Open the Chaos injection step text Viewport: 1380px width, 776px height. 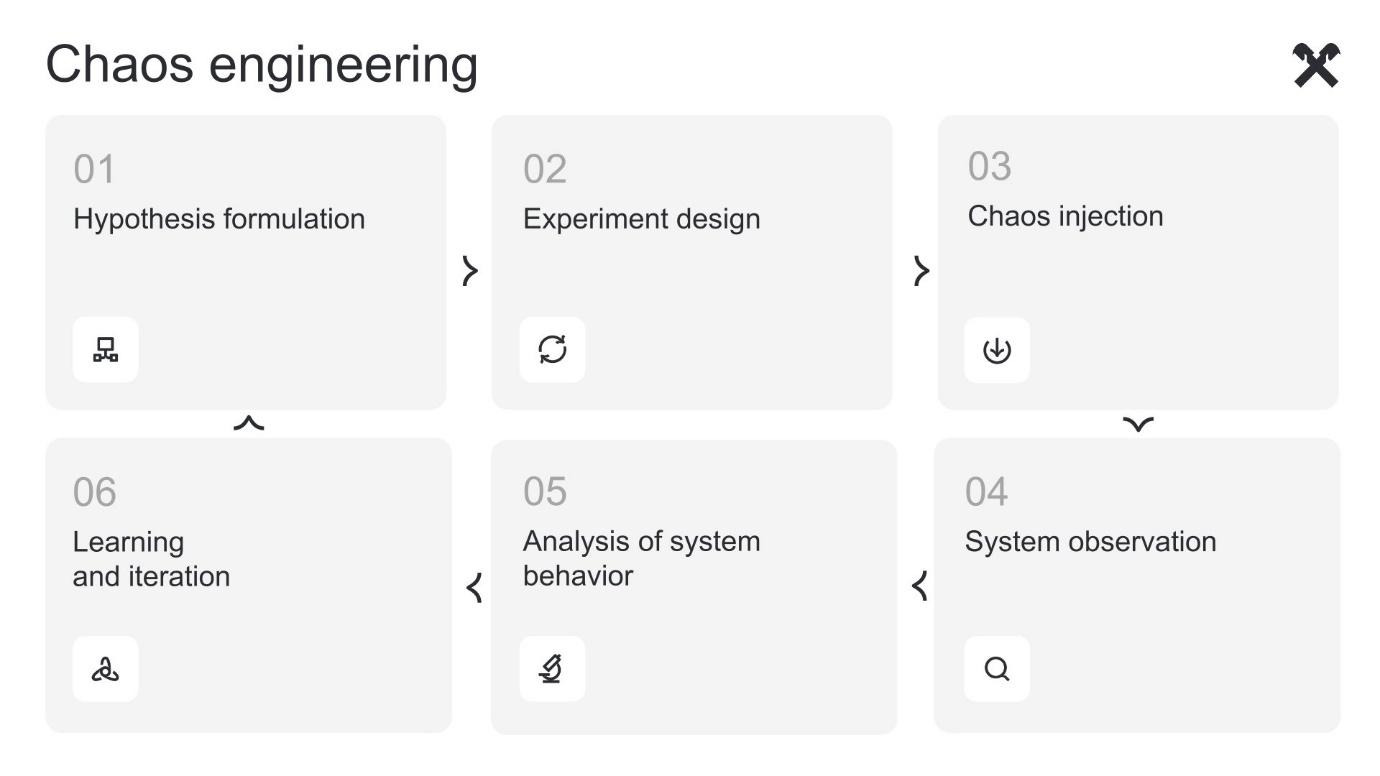click(1065, 216)
